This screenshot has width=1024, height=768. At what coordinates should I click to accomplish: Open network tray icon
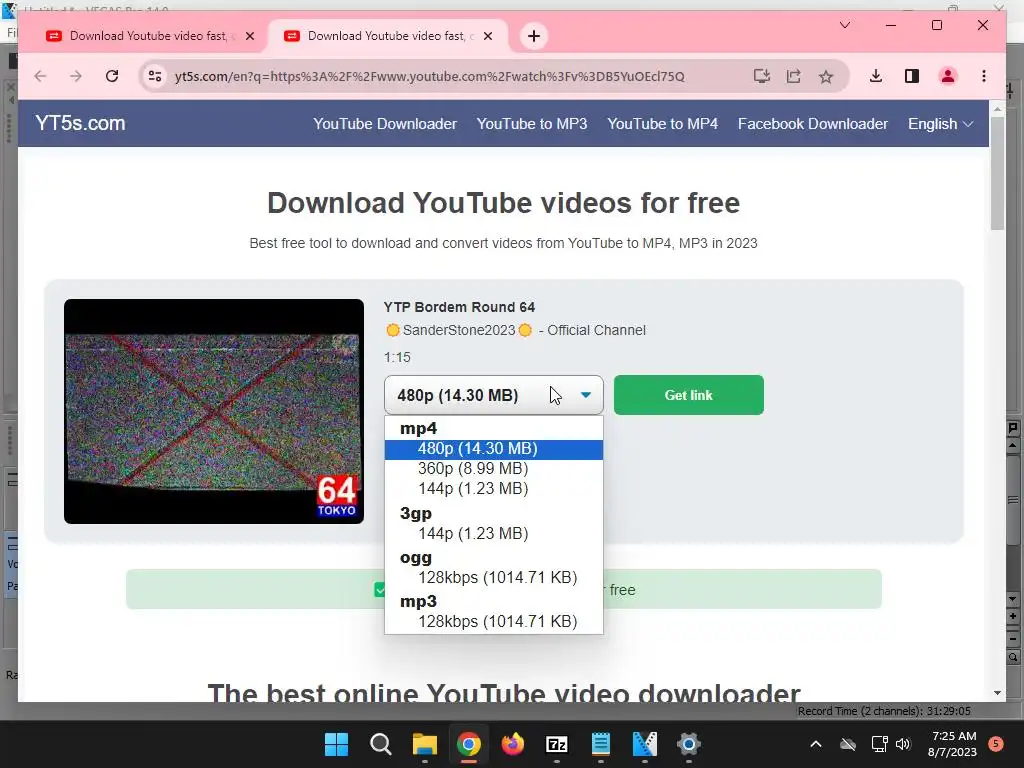tap(880, 744)
